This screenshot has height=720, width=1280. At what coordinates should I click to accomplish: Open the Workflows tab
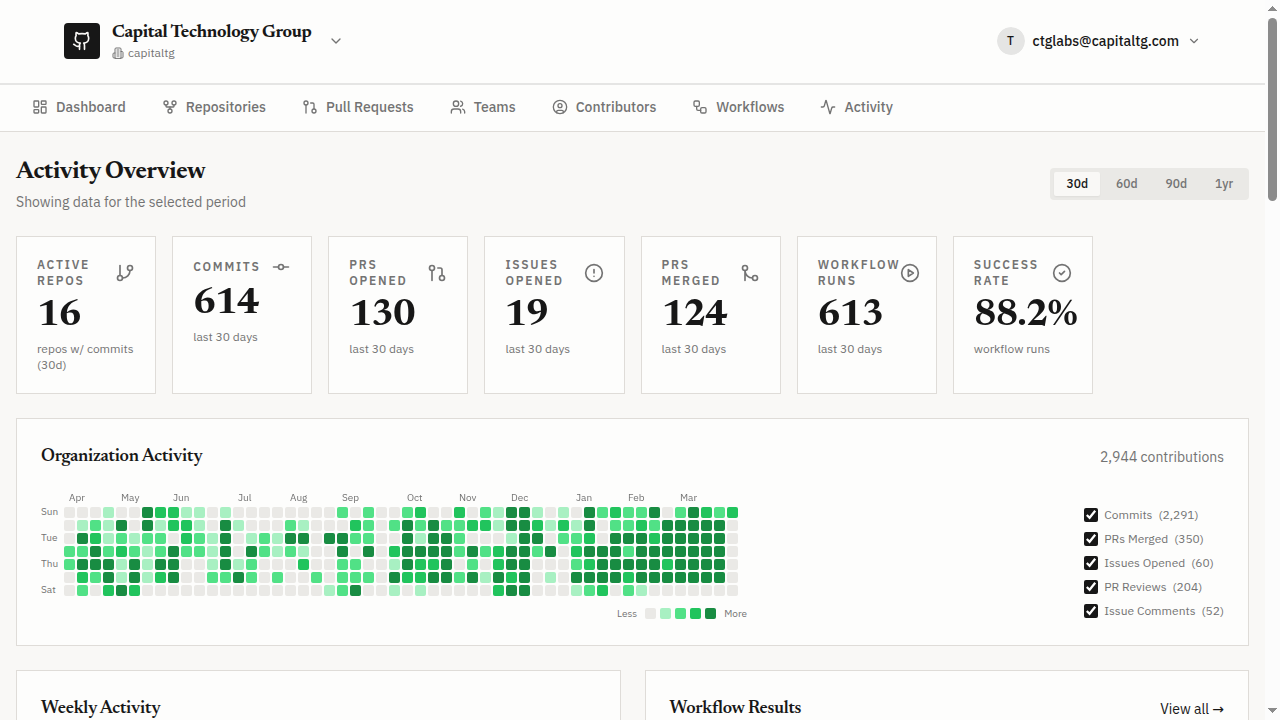tap(738, 107)
